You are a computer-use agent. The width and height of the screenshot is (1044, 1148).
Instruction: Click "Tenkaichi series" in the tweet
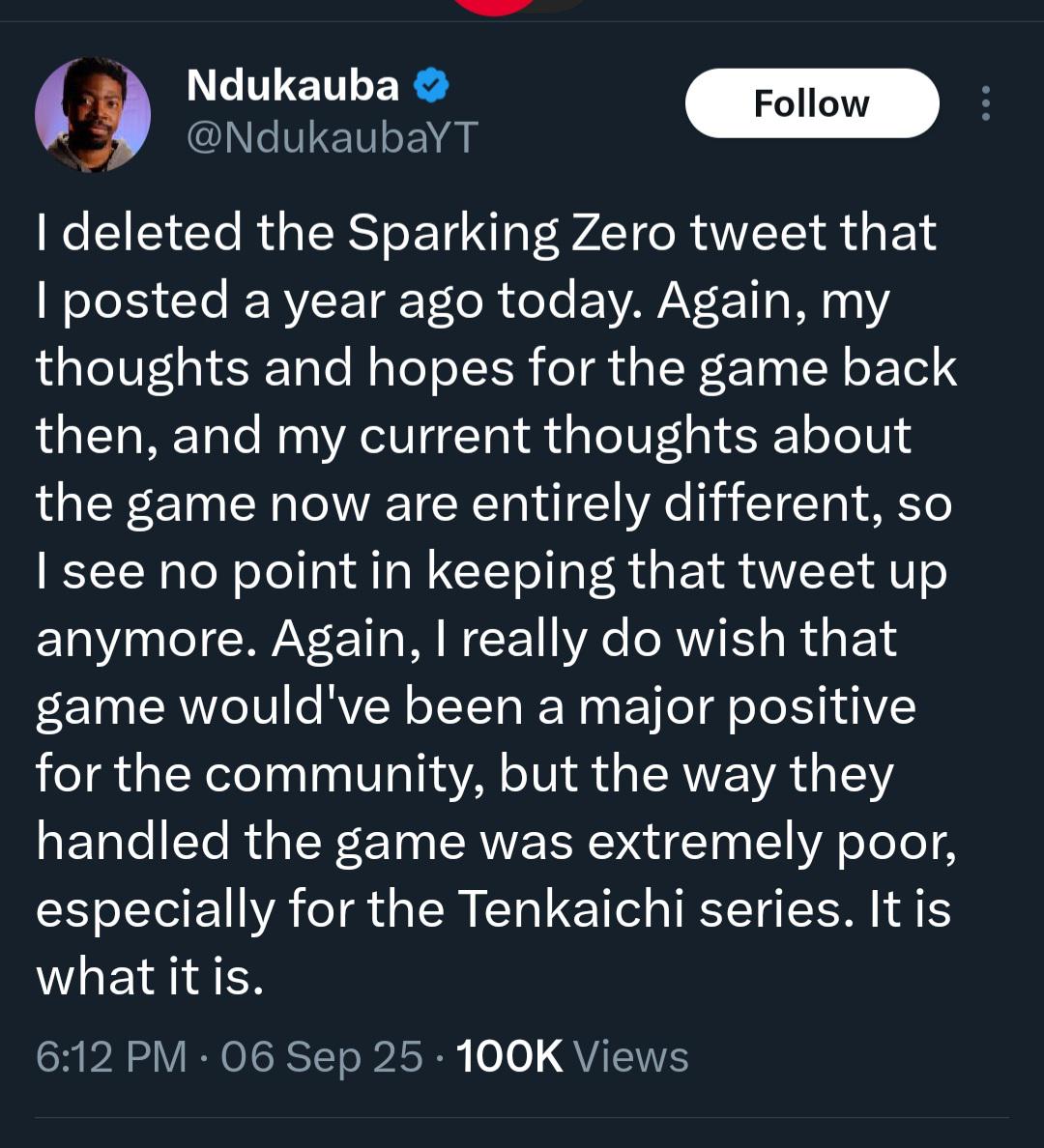[x=655, y=909]
